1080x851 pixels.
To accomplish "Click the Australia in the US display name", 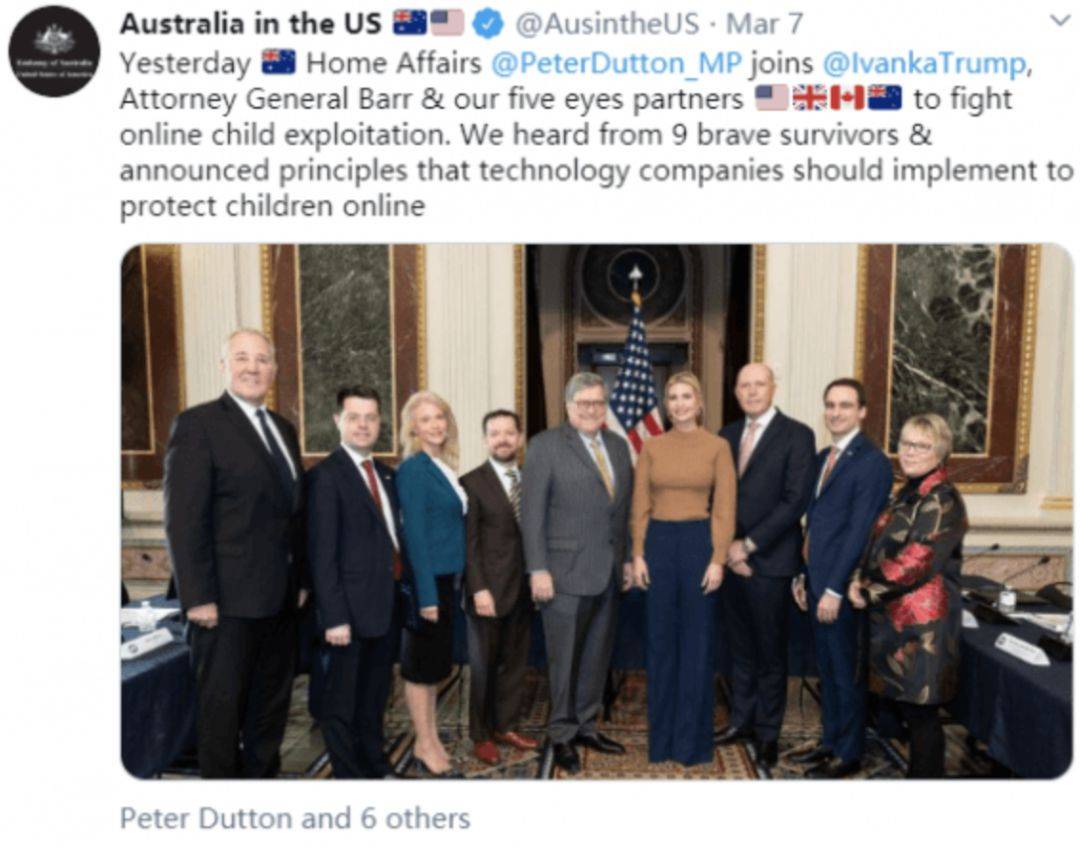I will click(x=251, y=24).
